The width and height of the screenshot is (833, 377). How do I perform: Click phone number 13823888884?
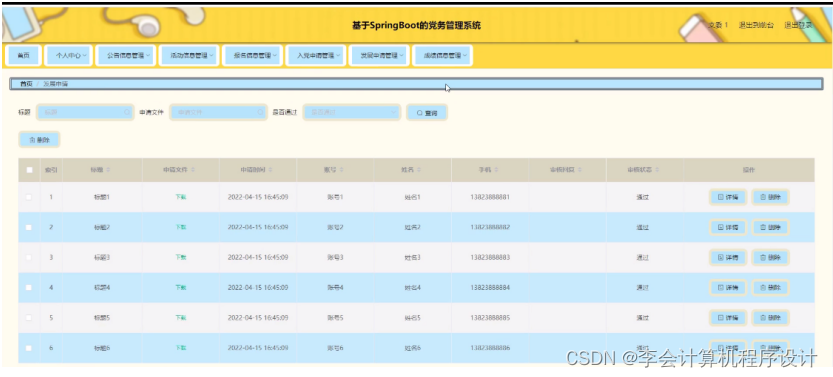click(490, 287)
